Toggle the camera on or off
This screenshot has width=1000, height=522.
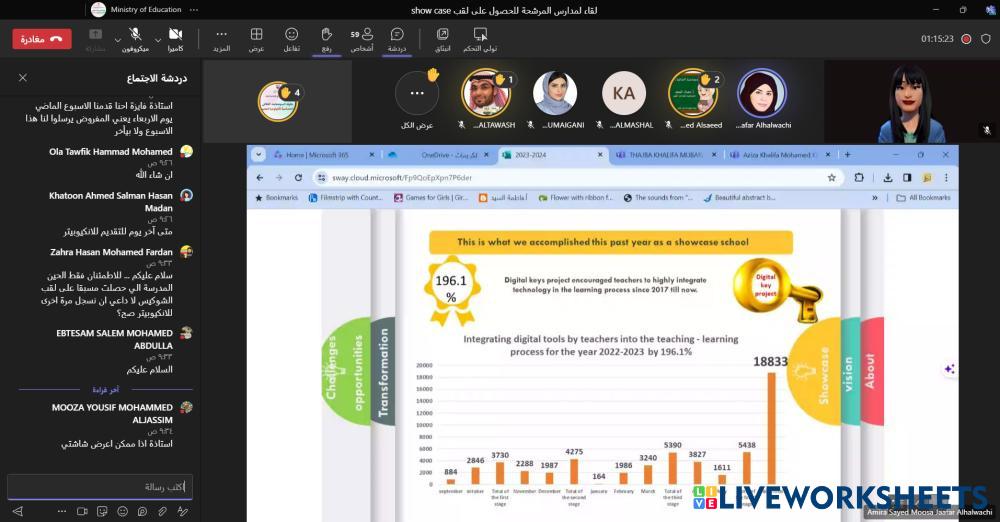click(176, 35)
